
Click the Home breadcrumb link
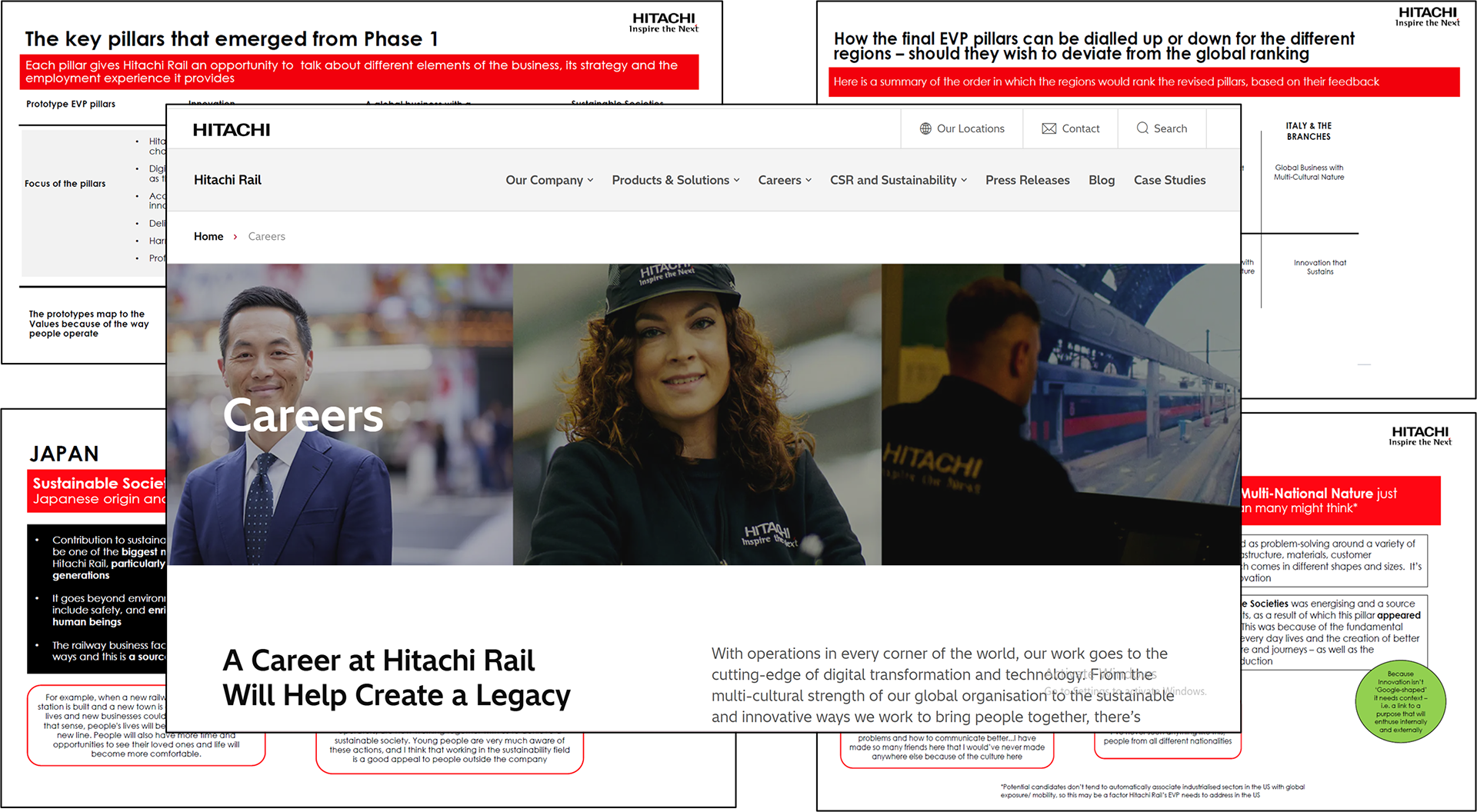(208, 237)
